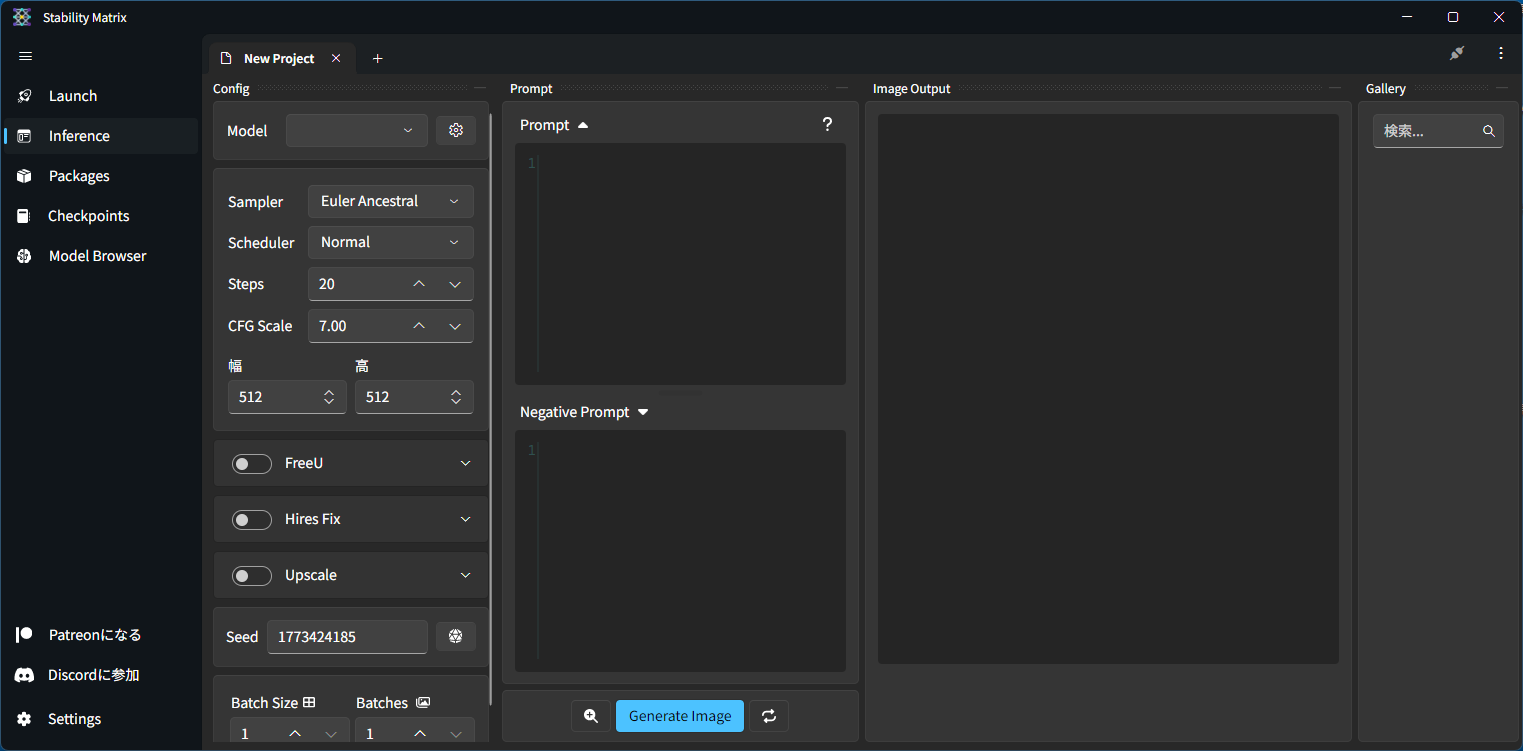Close the New Project tab
This screenshot has width=1523, height=751.
pyautogui.click(x=336, y=58)
